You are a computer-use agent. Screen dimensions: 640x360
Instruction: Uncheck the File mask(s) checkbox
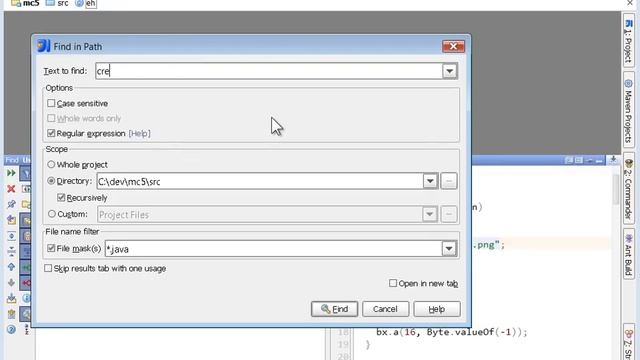pyautogui.click(x=51, y=248)
